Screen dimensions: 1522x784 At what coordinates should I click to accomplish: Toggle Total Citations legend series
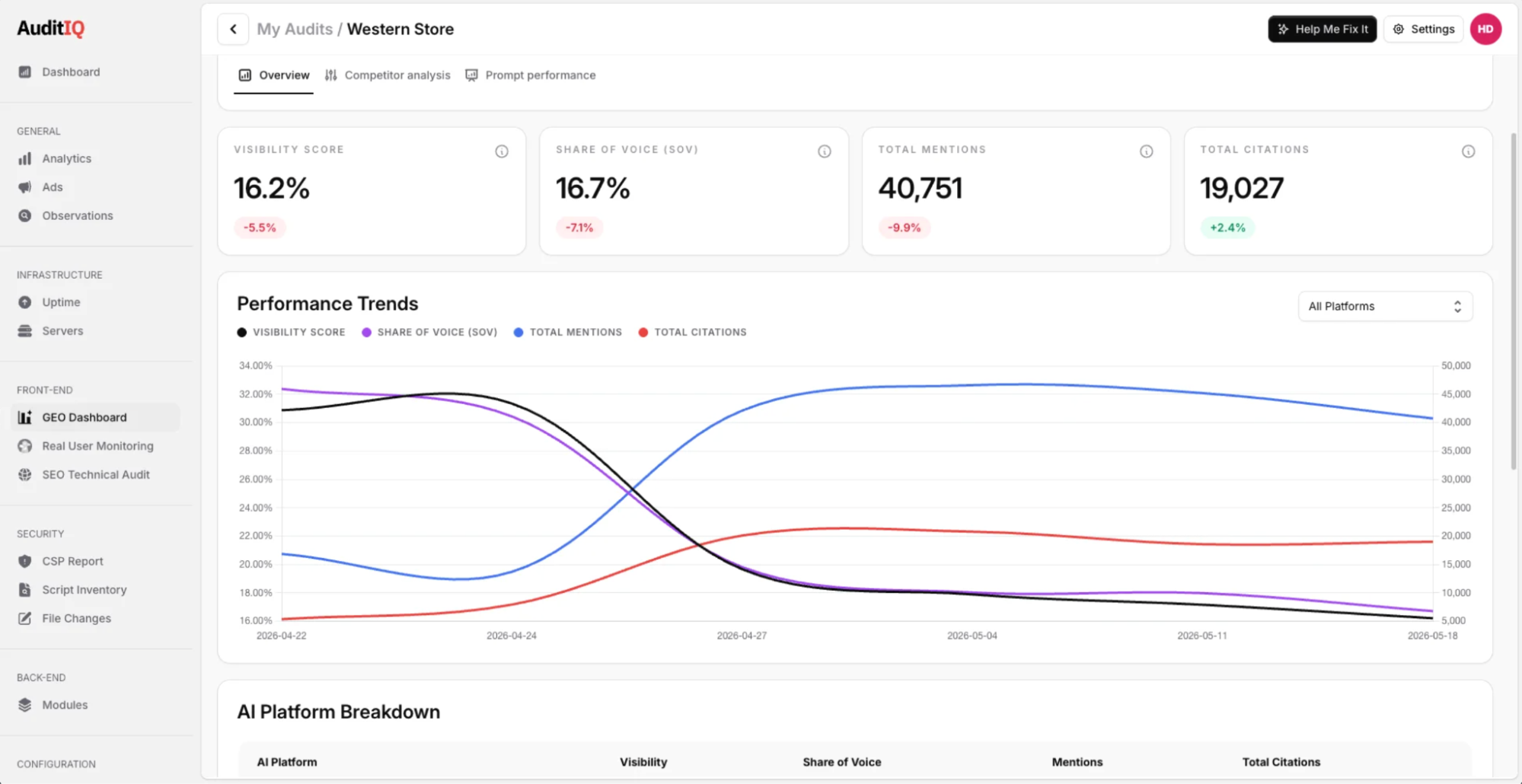tap(692, 333)
